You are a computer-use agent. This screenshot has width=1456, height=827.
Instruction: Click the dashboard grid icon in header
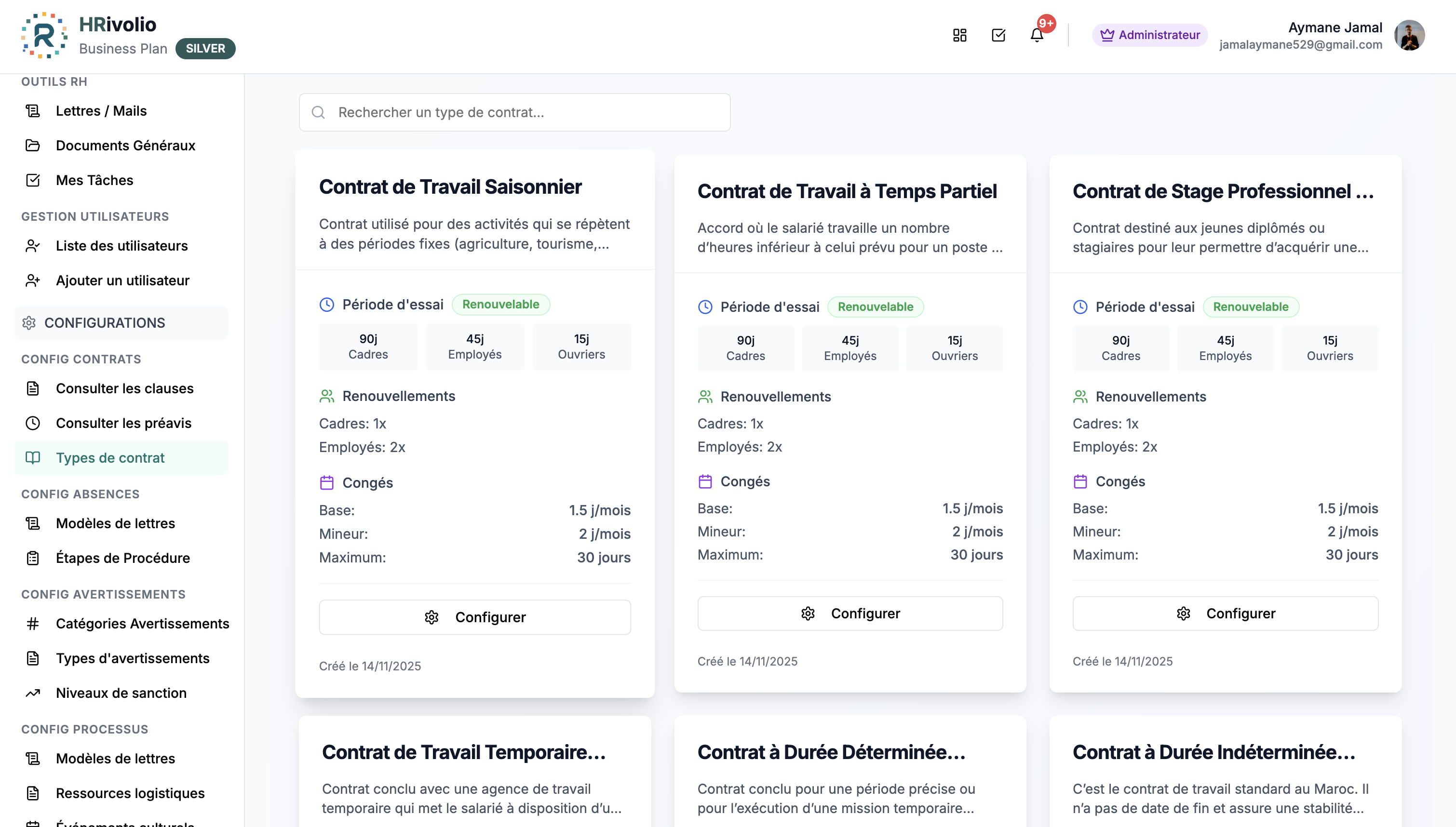tap(959, 35)
